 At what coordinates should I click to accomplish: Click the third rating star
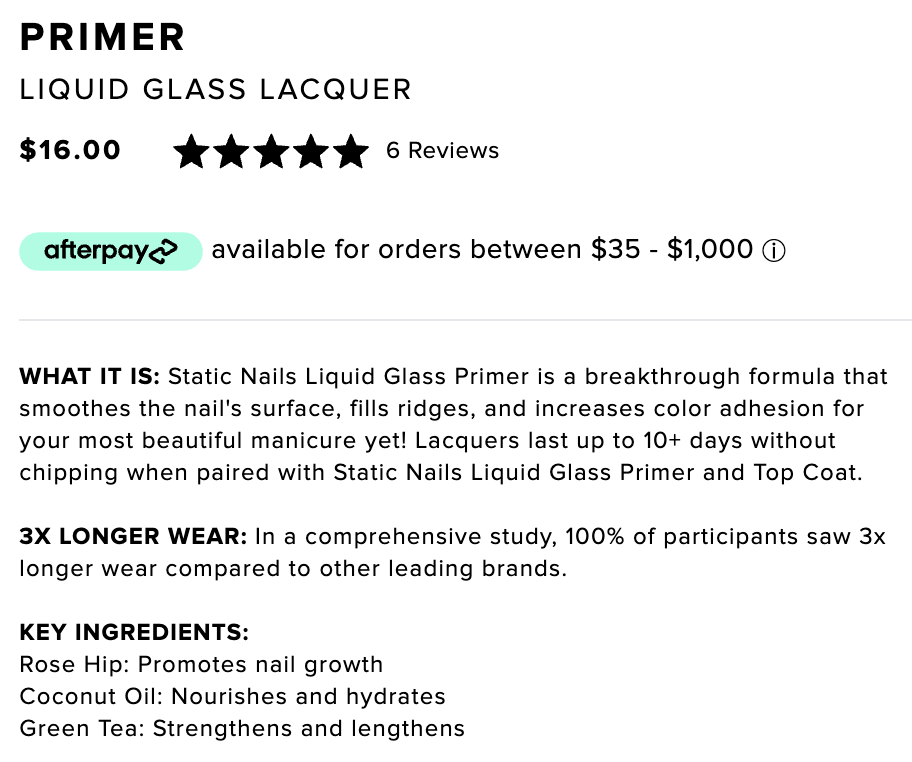pos(272,151)
